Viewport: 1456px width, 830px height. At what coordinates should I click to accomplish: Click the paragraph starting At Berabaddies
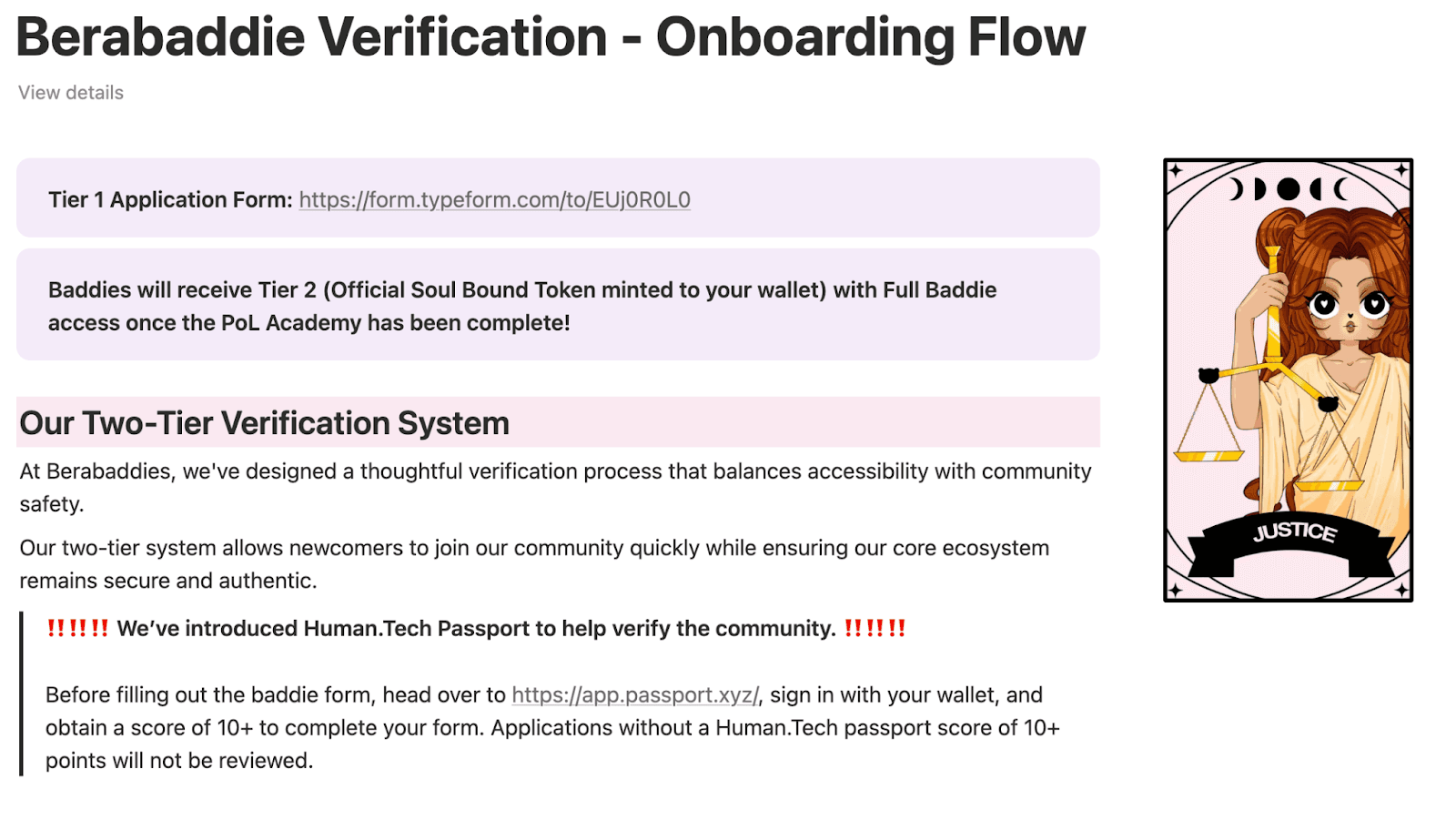click(x=555, y=488)
